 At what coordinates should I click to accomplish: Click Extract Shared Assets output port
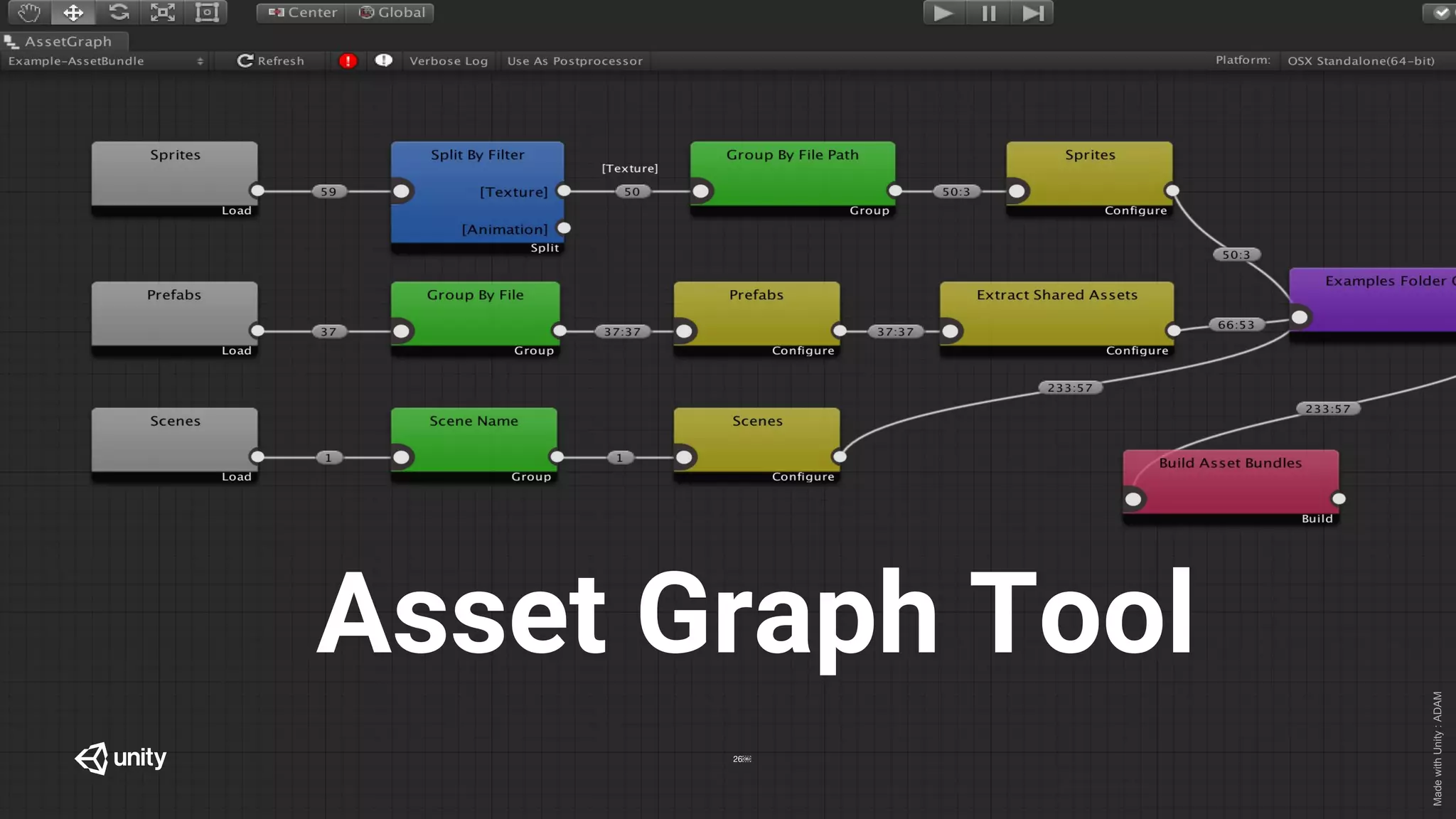pos(1174,331)
